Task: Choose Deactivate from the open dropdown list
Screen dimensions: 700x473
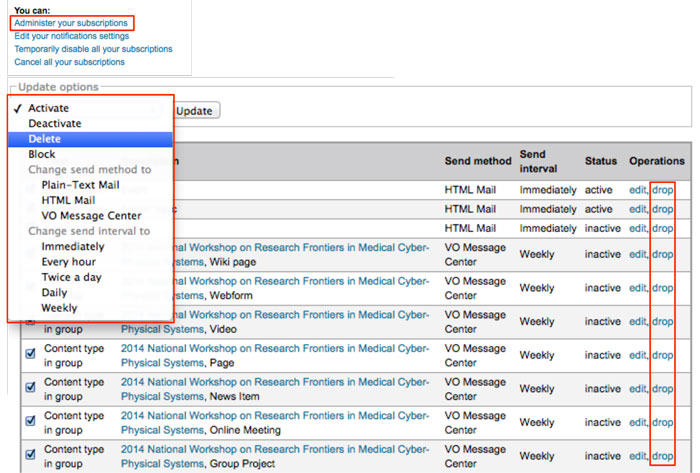Action: tap(55, 123)
